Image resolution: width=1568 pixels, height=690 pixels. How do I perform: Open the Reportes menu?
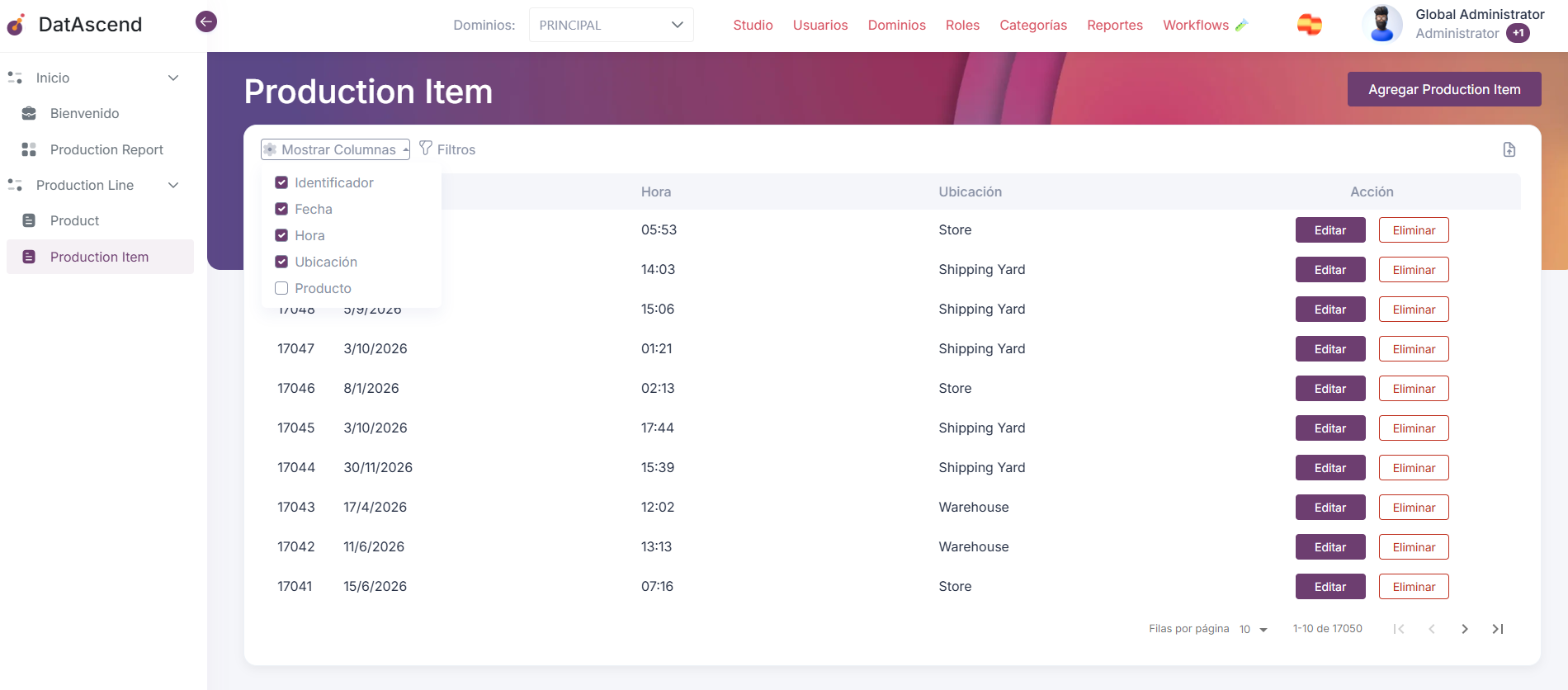1114,25
